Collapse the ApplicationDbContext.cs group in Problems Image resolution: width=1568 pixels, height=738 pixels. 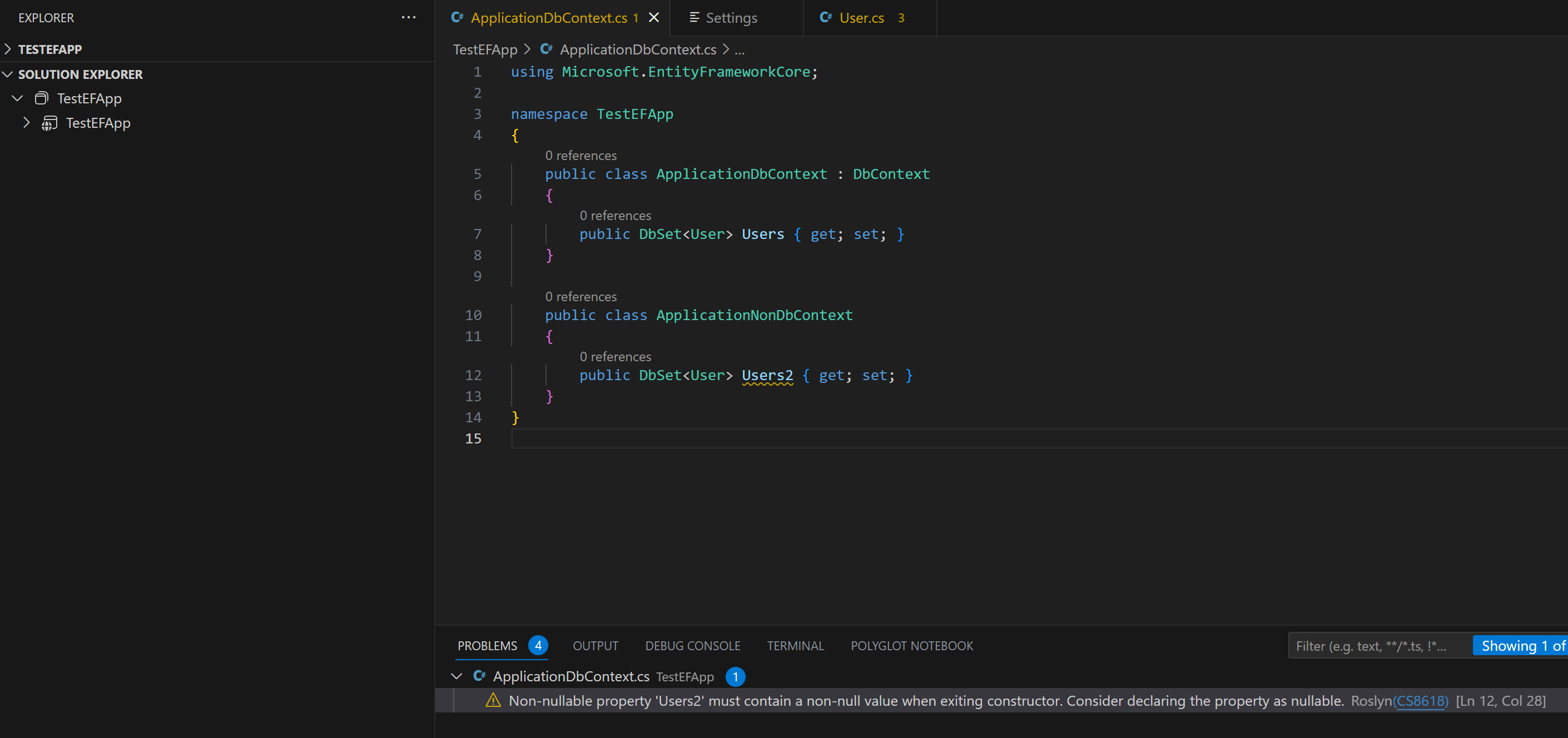456,676
